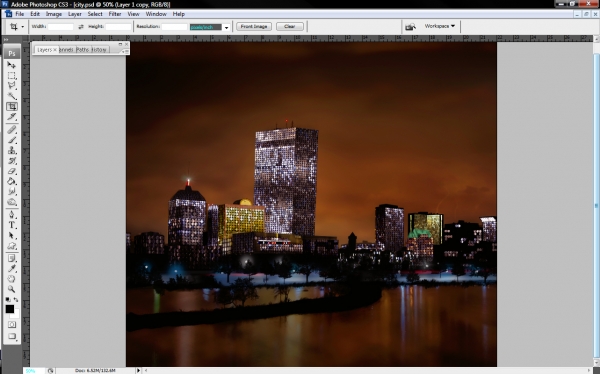The height and width of the screenshot is (374, 600).
Task: Open the Window menu
Action: 156,14
